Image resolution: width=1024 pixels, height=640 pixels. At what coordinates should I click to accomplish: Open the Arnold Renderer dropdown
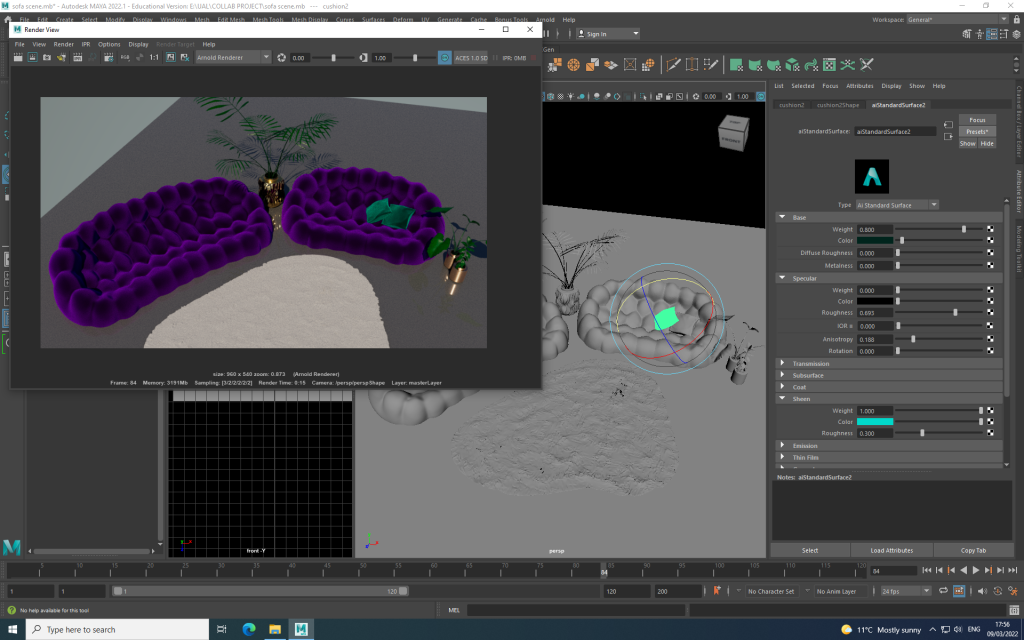click(233, 58)
